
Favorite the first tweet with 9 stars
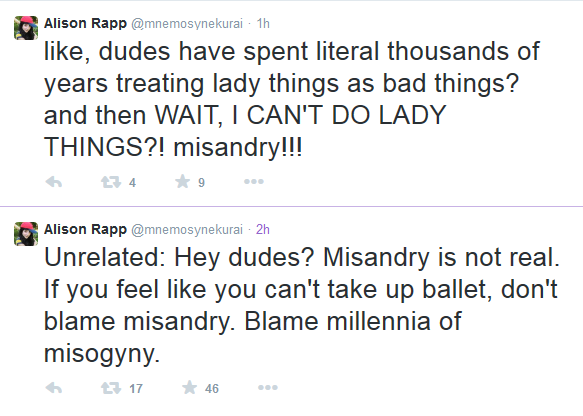coord(183,181)
